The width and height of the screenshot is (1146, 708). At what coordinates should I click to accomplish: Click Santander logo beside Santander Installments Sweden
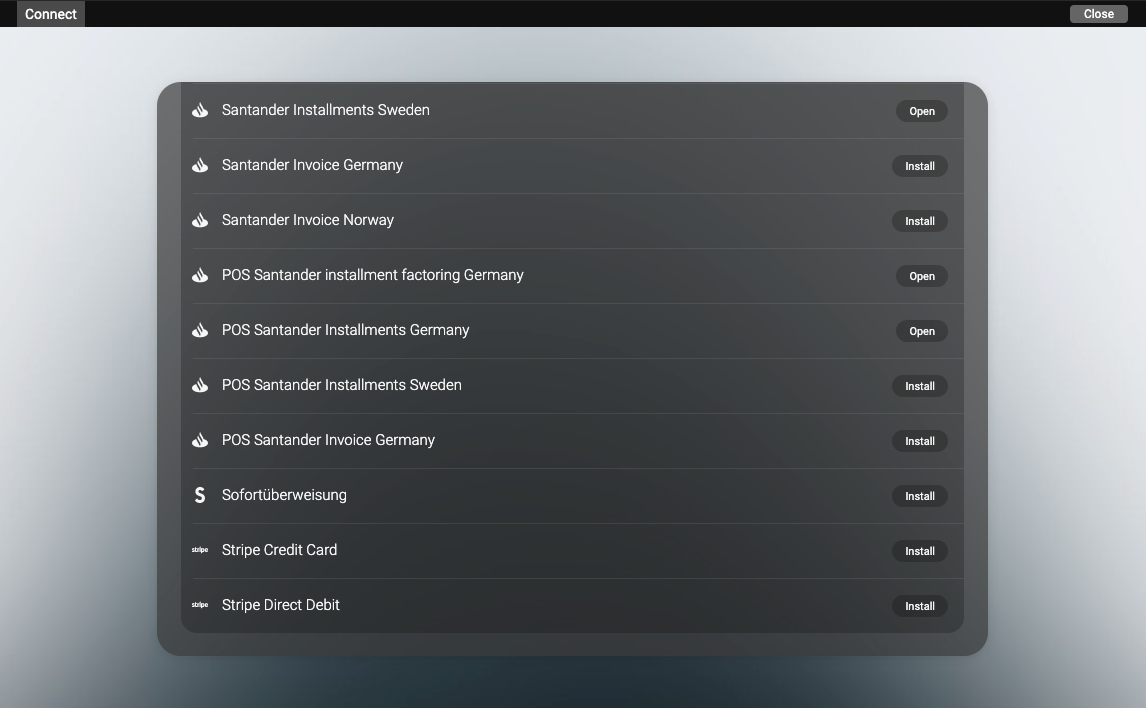coord(200,110)
